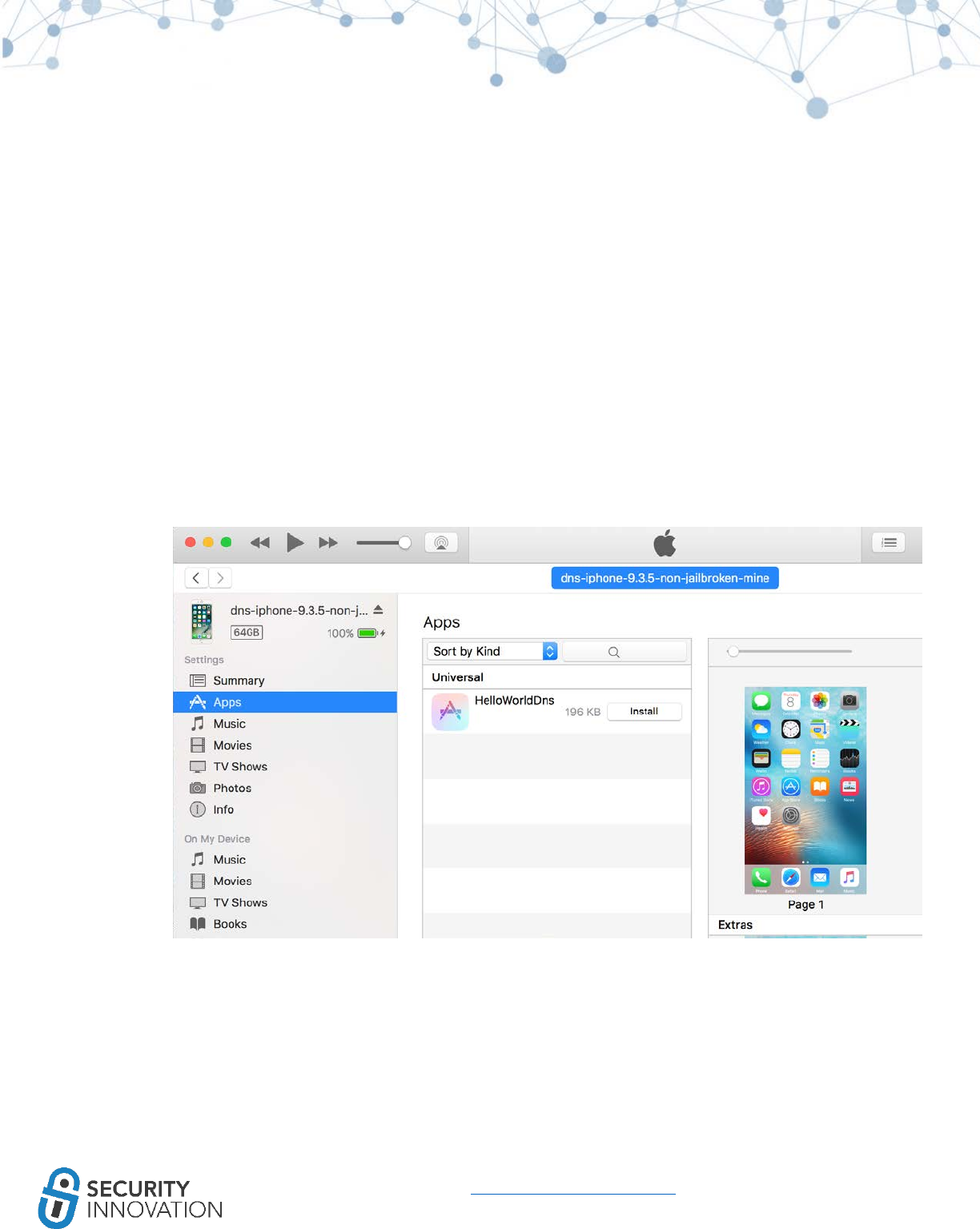
Task: Install the HelloWorldDns app
Action: pyautogui.click(x=645, y=712)
